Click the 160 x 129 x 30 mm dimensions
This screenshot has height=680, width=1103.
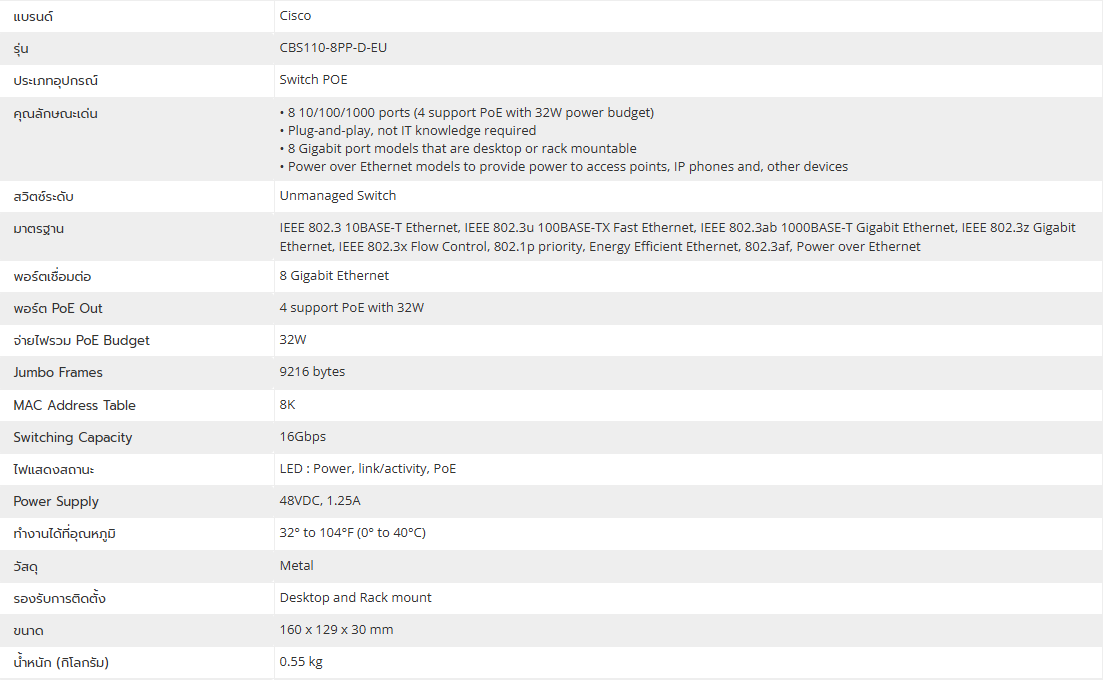coord(336,630)
